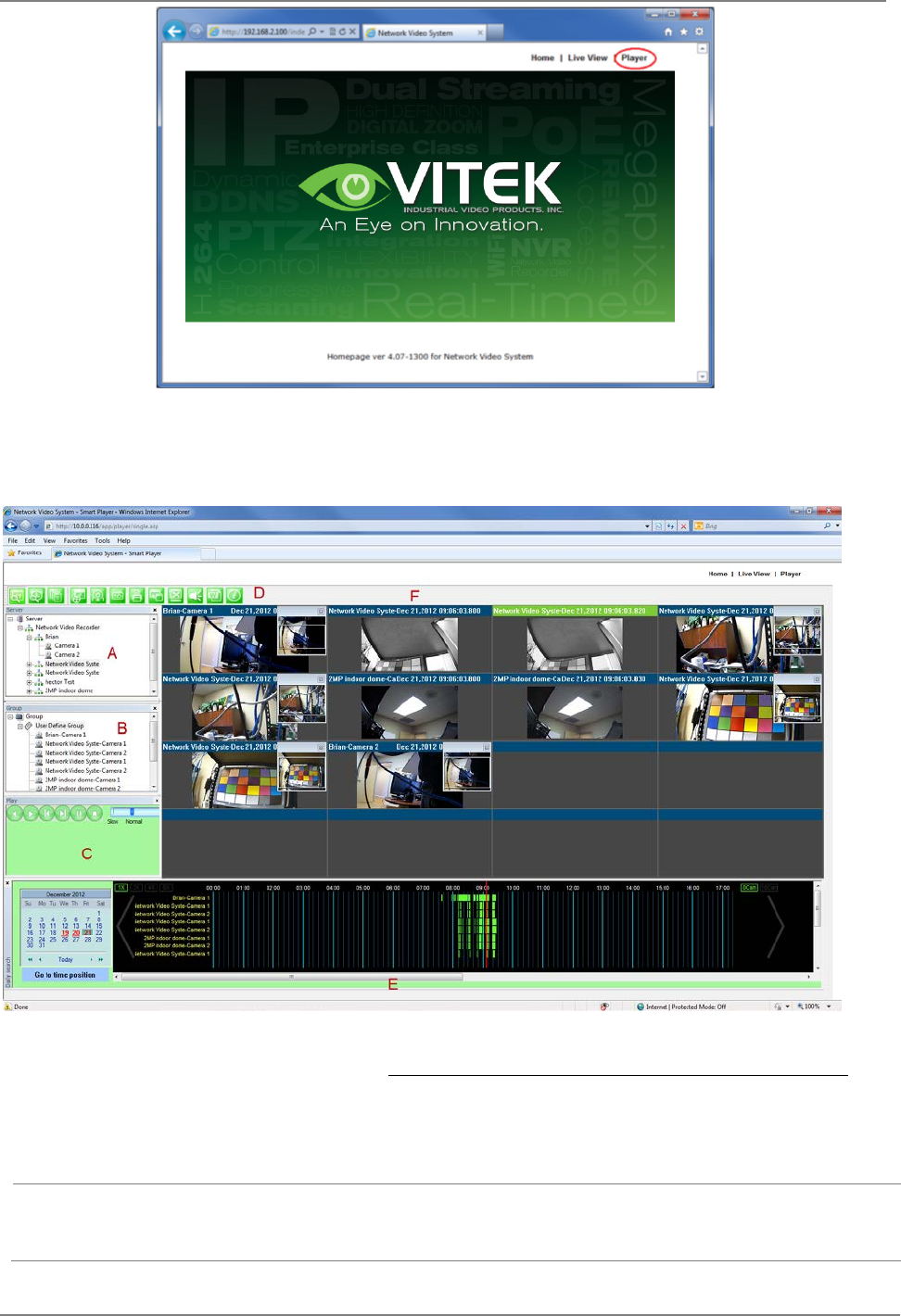This screenshot has width=901, height=1316.
Task: Click the green boxed-X toolbar icon
Action: 175,595
